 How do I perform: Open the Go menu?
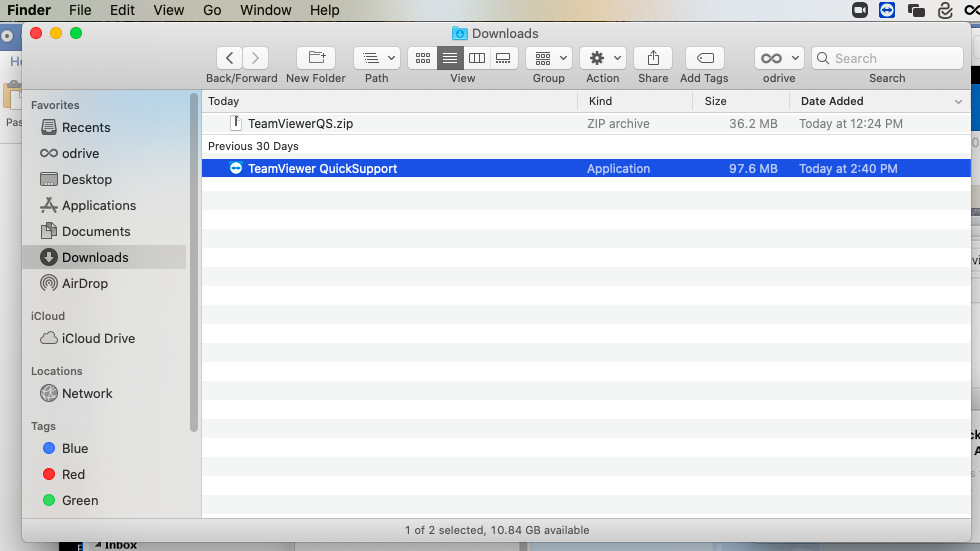(212, 10)
